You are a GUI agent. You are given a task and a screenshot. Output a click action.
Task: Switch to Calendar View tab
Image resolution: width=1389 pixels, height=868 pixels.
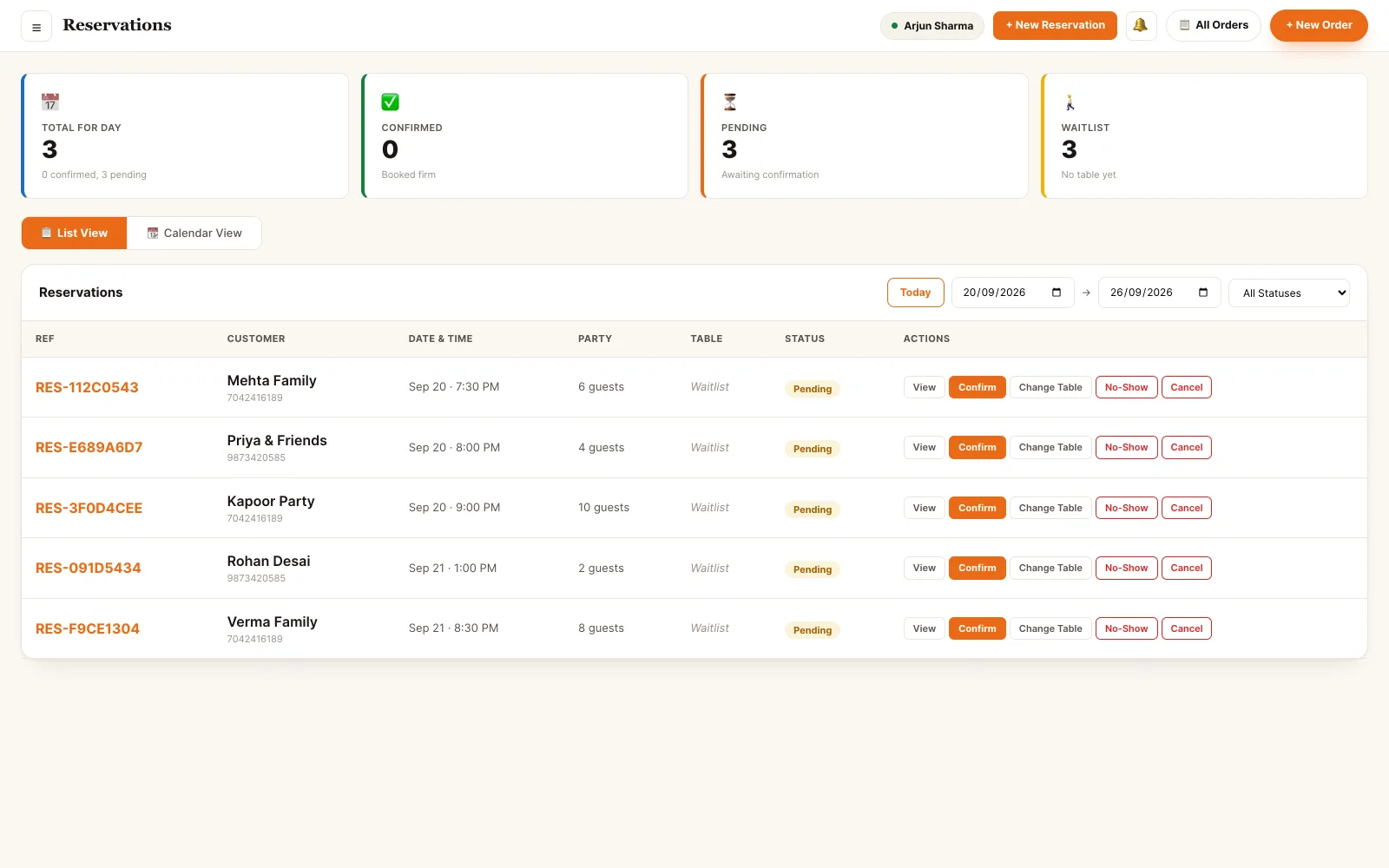point(194,233)
